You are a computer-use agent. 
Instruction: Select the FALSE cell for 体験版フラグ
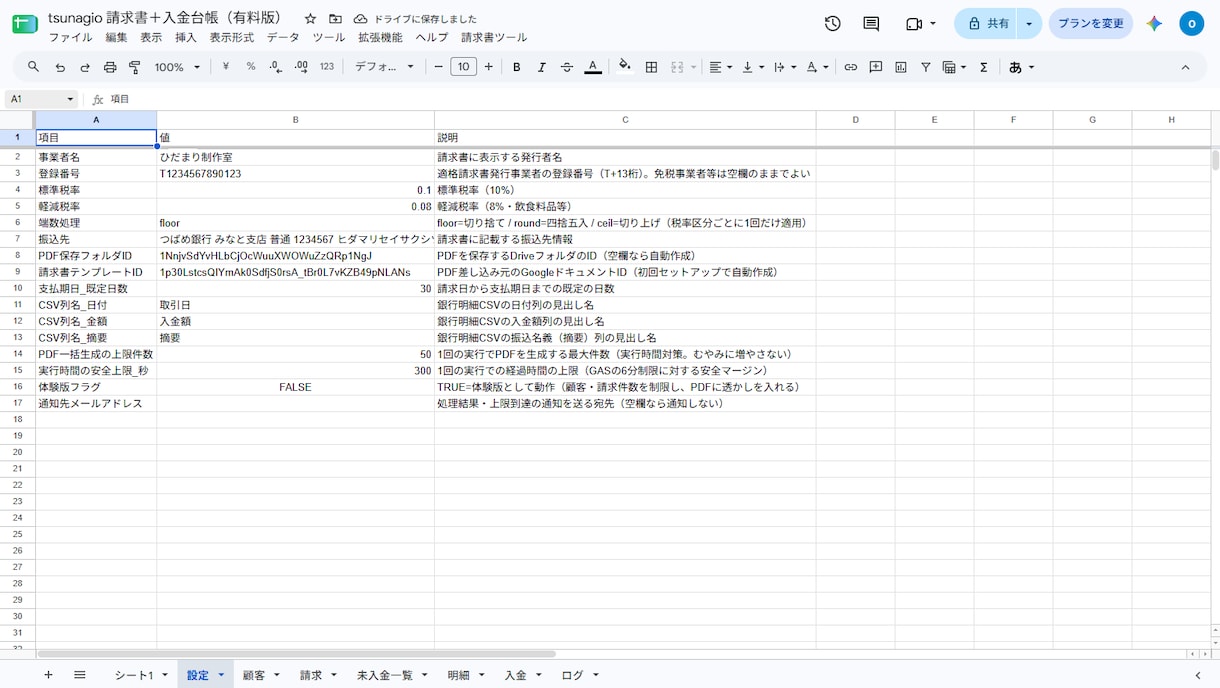pos(295,387)
